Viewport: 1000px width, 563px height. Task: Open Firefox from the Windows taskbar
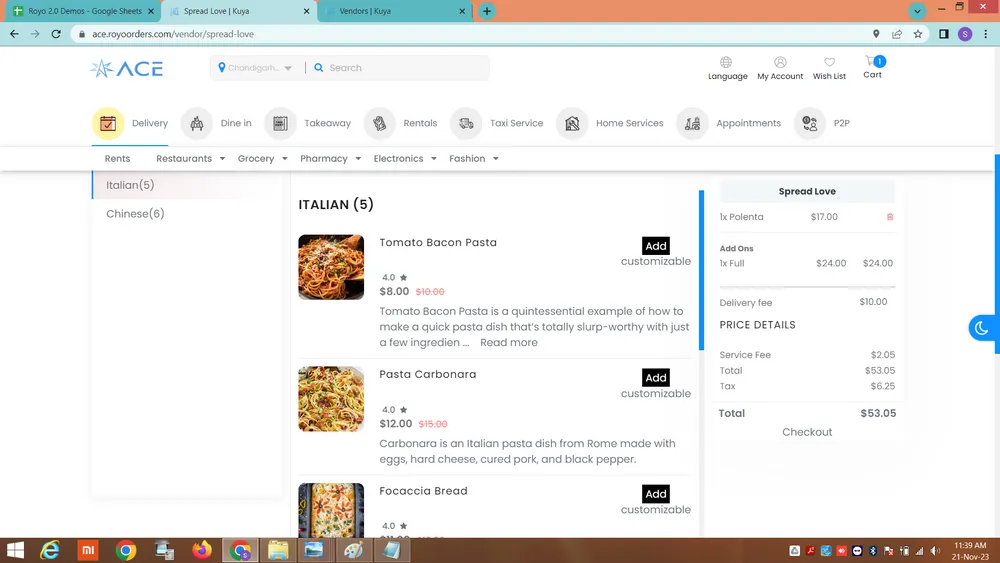tap(202, 550)
